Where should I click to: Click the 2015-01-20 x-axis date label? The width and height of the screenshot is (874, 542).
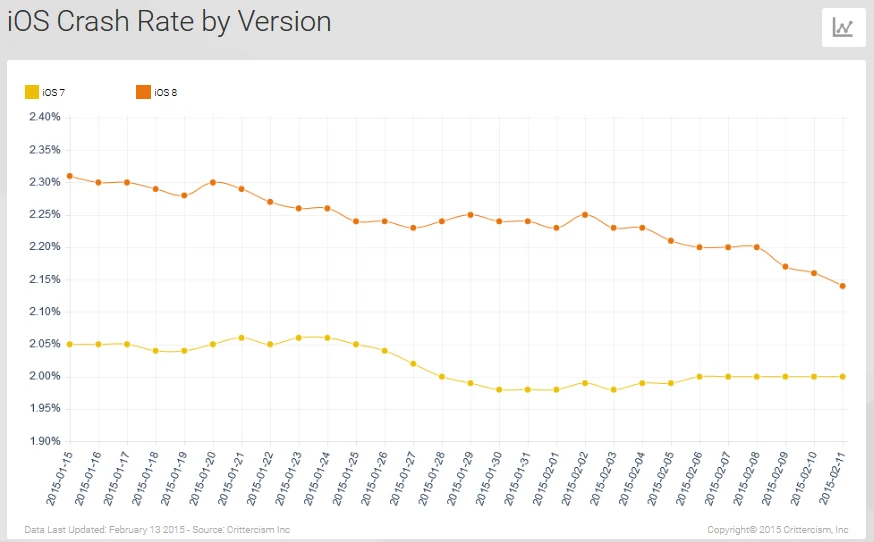pos(199,477)
